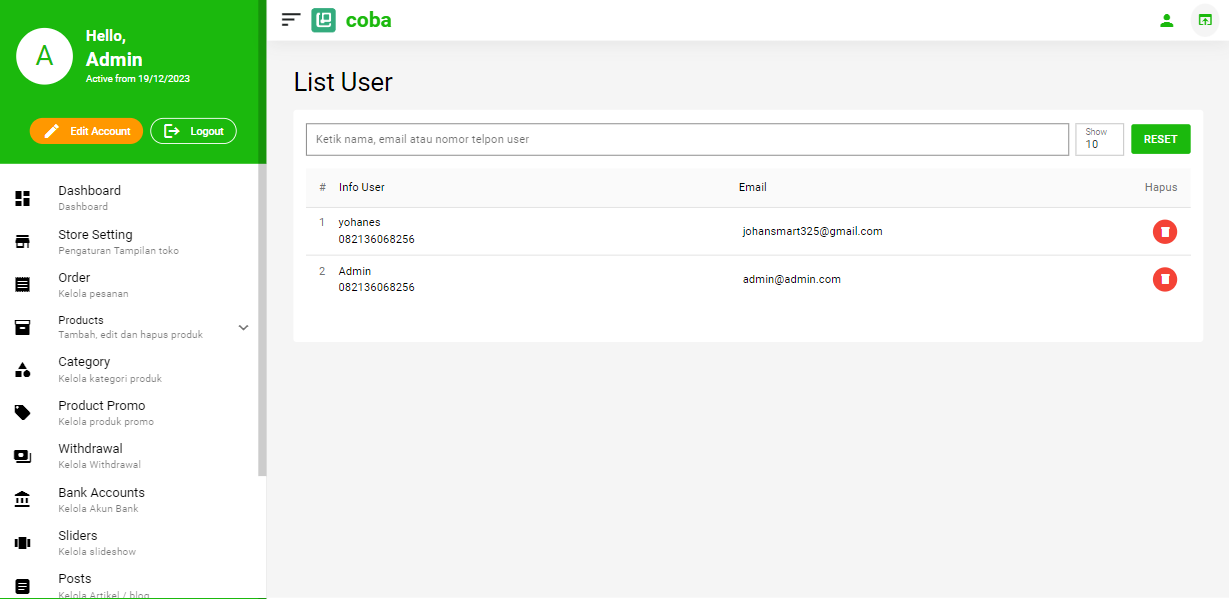Delete the Admin user with trash icon
1229x599 pixels.
[x=1164, y=279]
